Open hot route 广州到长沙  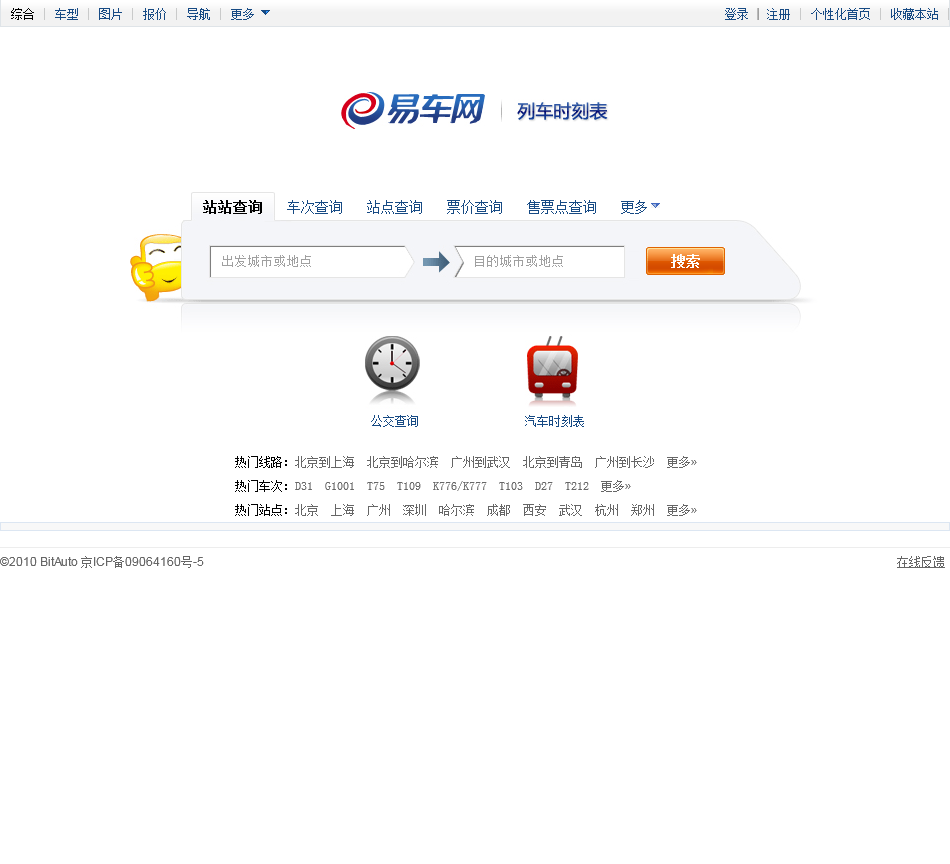(x=625, y=462)
